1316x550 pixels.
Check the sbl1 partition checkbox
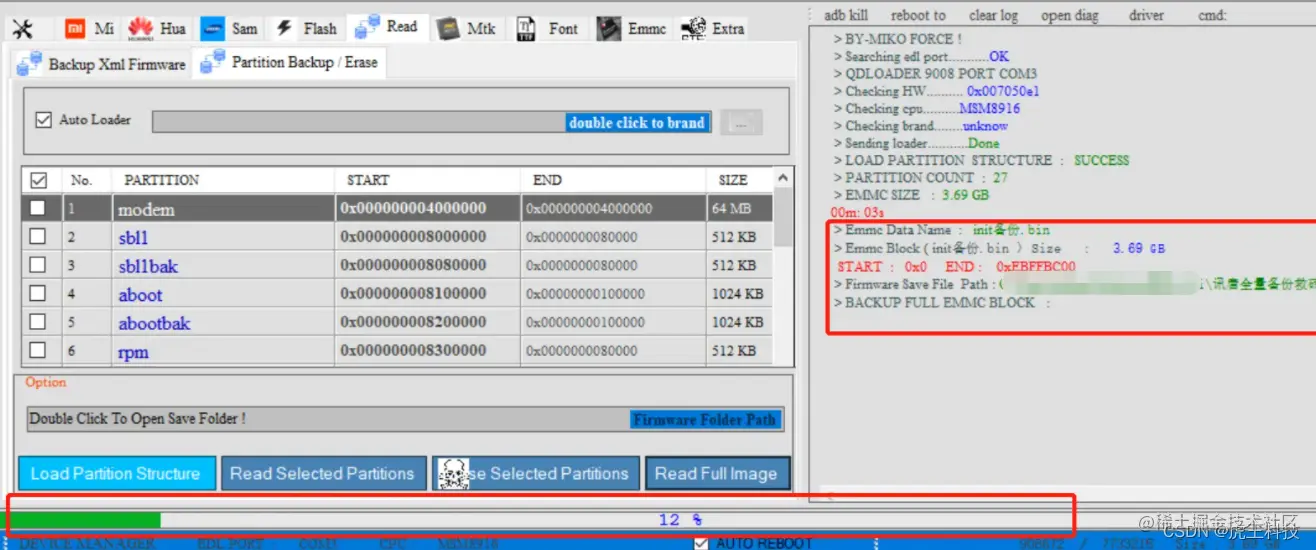tap(37, 237)
